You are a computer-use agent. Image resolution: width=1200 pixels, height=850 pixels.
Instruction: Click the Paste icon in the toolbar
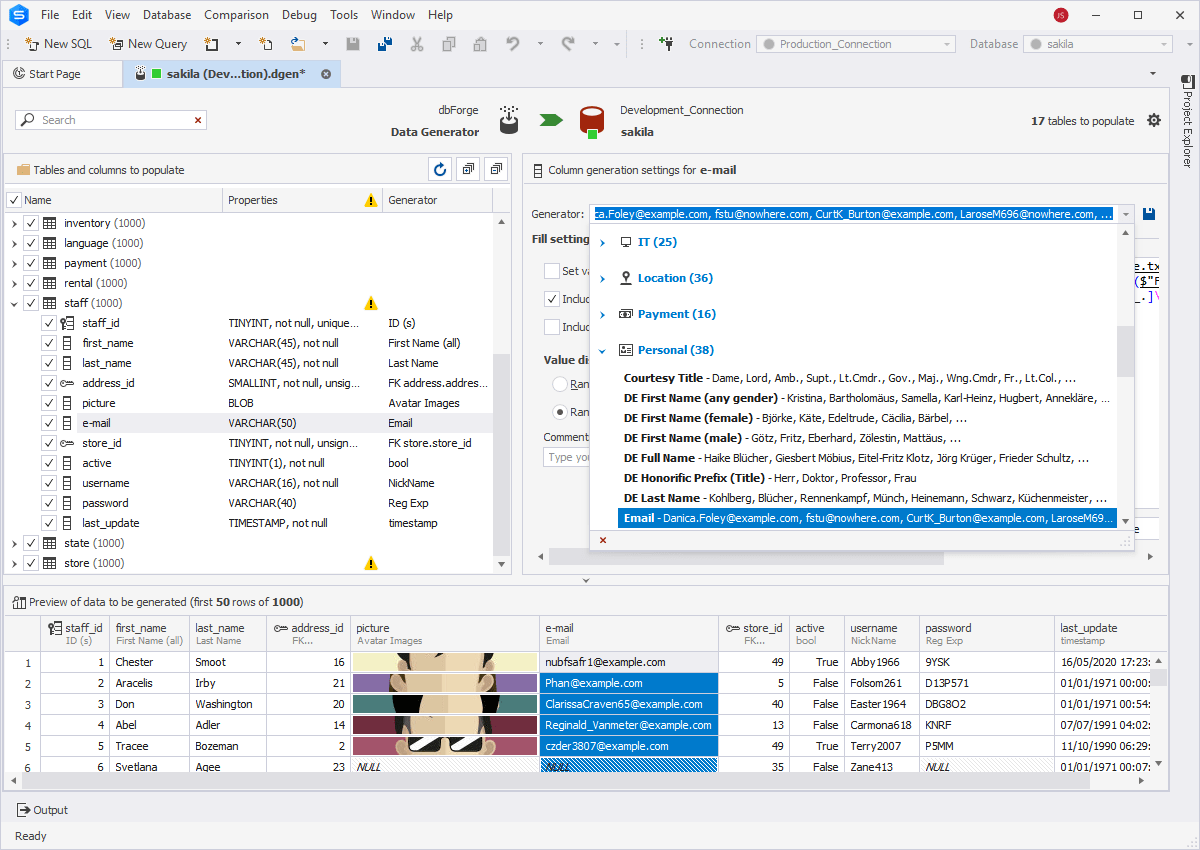(x=481, y=44)
